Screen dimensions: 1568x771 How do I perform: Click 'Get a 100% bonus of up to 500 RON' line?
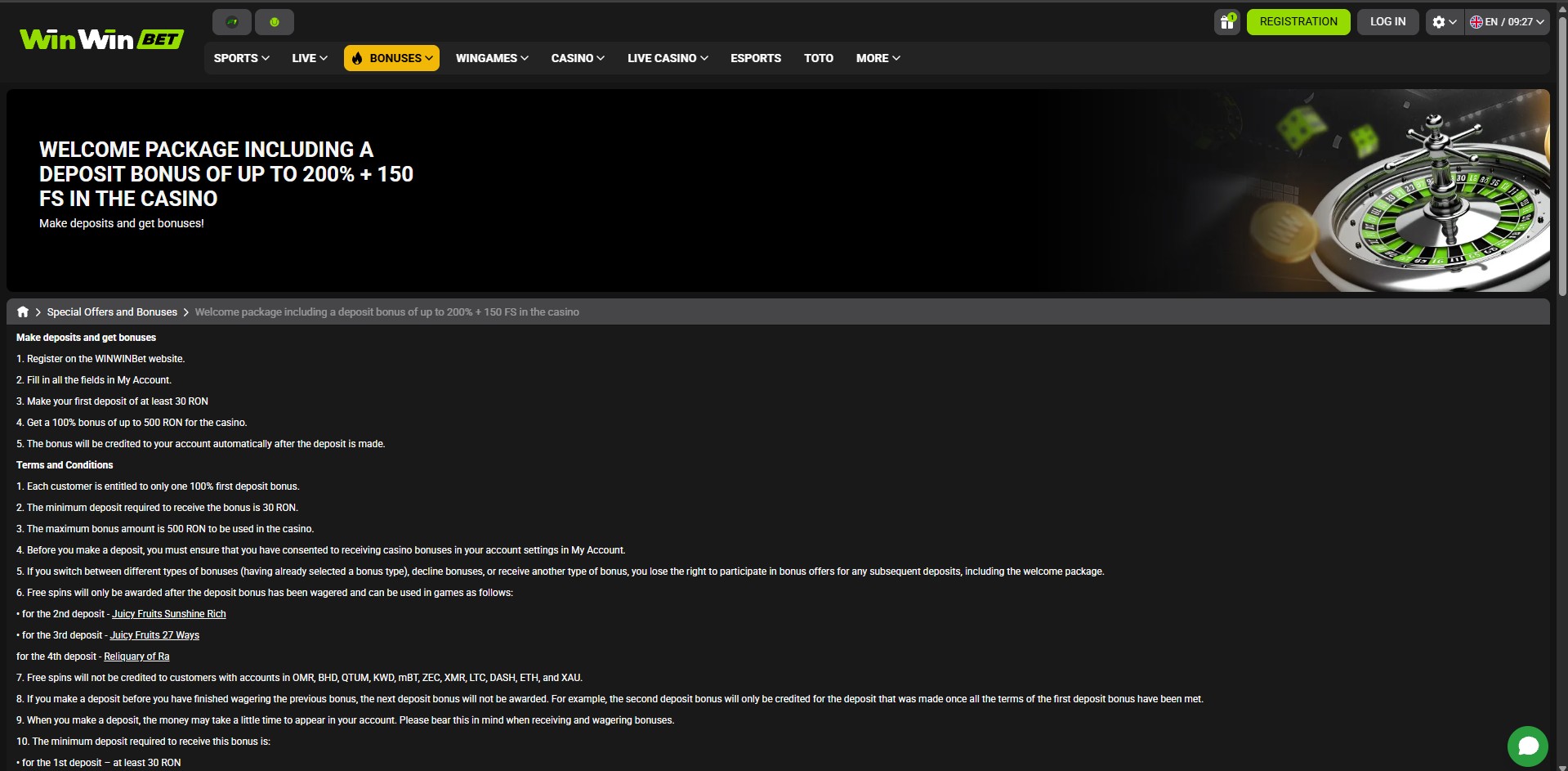point(132,423)
